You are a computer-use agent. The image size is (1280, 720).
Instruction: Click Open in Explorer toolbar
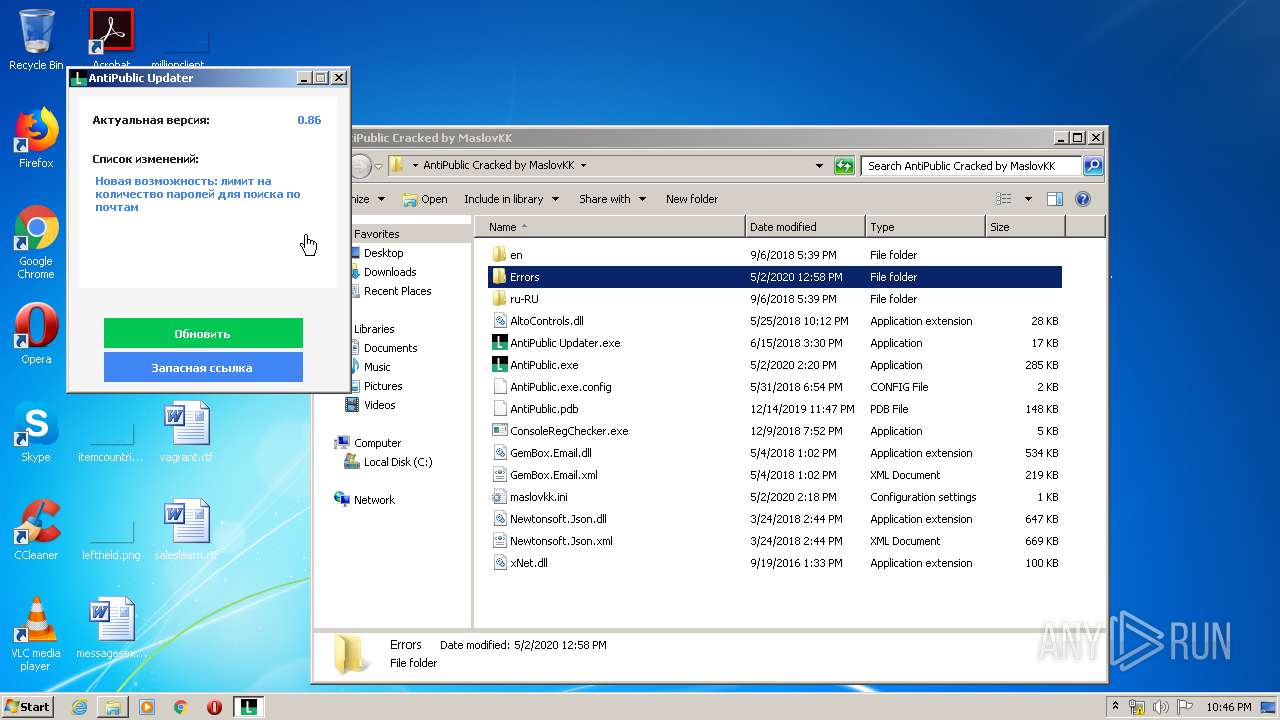tap(425, 199)
